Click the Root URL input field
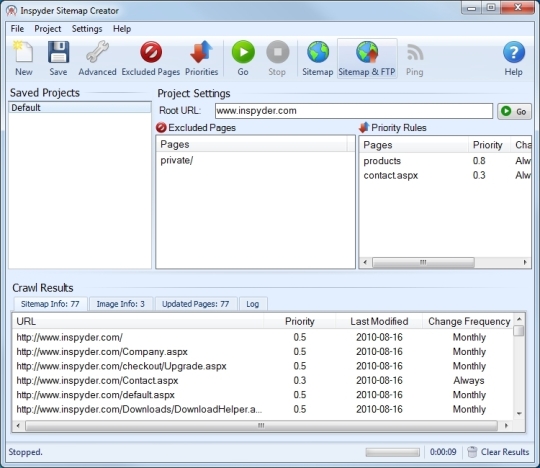This screenshot has height=468, width=540. click(x=354, y=111)
